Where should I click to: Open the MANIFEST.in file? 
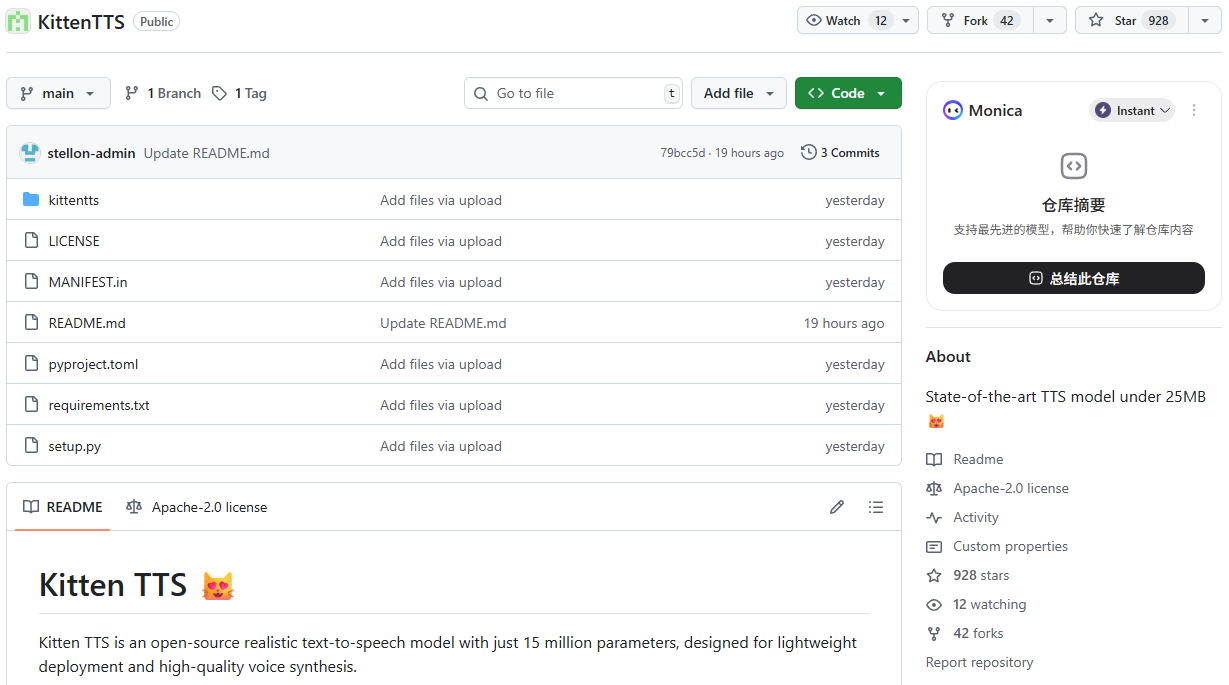88,282
